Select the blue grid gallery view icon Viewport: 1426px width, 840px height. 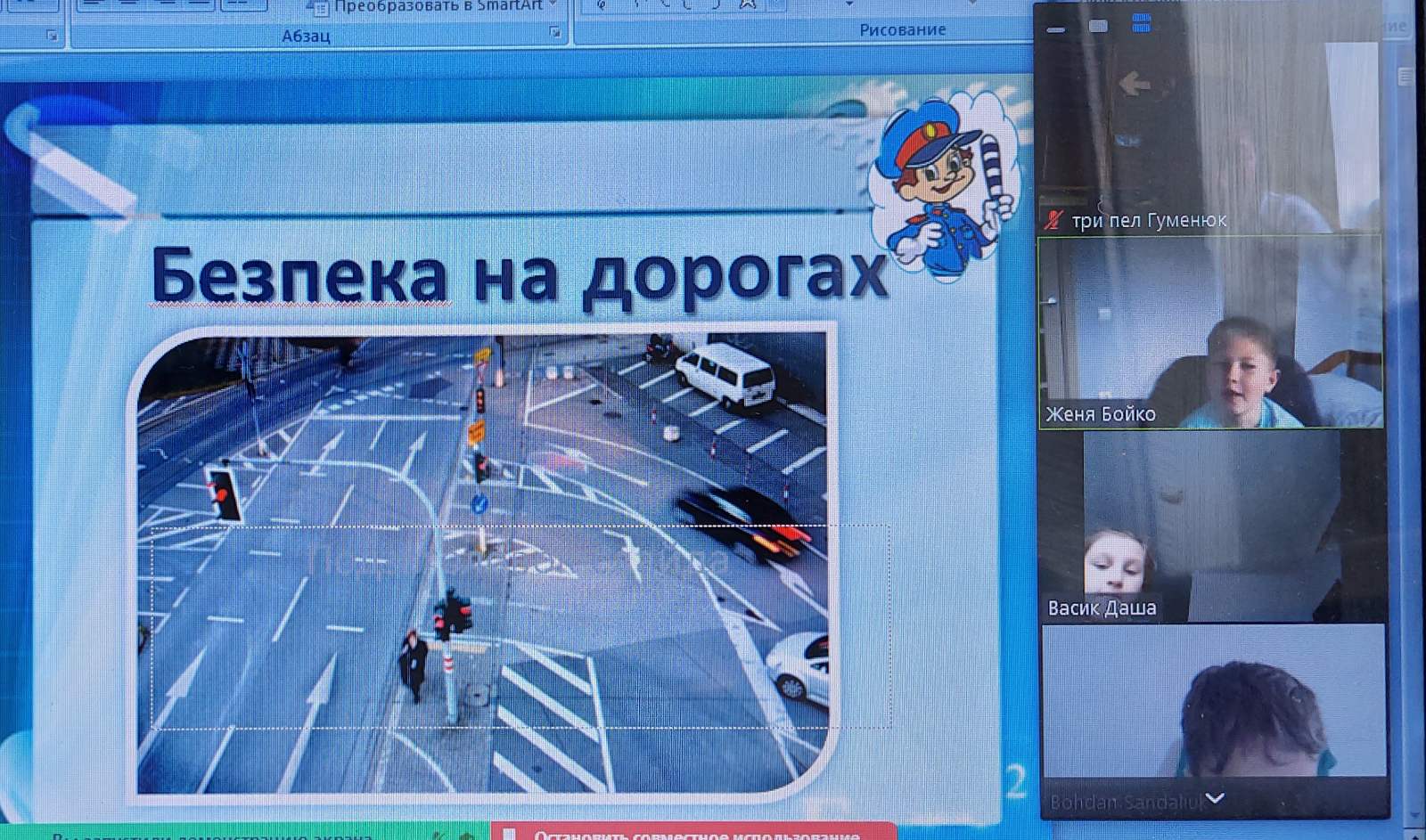pyautogui.click(x=1141, y=24)
